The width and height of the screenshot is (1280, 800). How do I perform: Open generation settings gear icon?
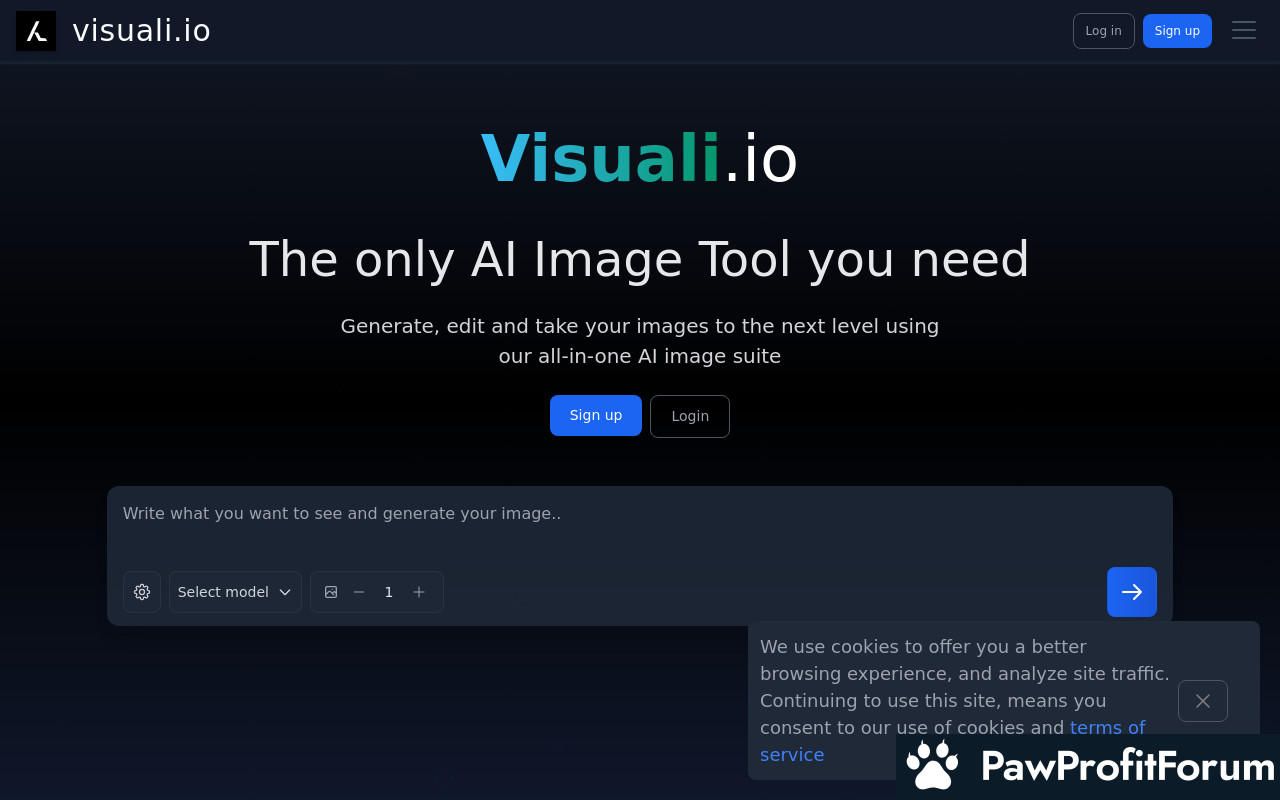tap(142, 592)
